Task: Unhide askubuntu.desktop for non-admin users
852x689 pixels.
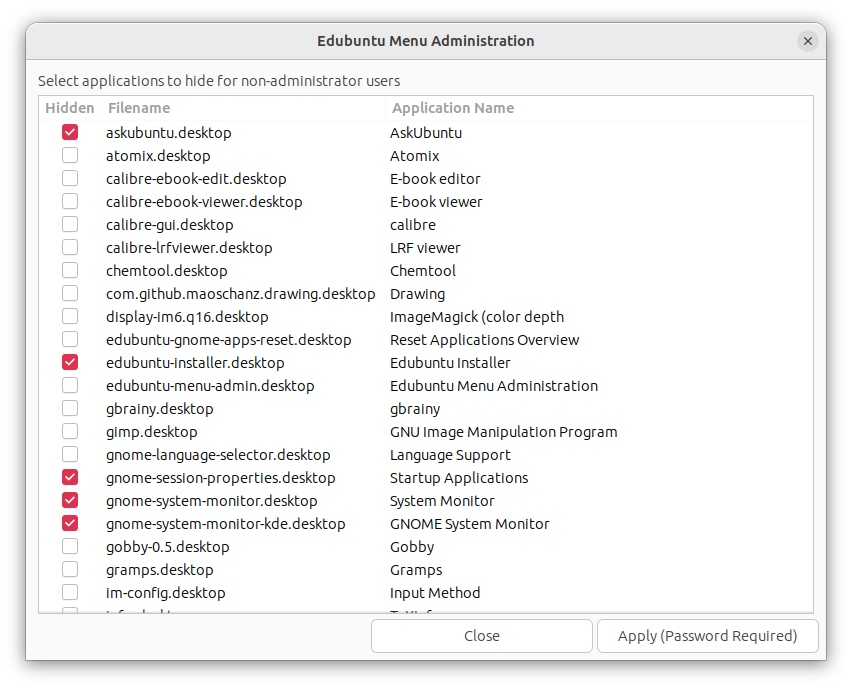Action: tap(70, 132)
